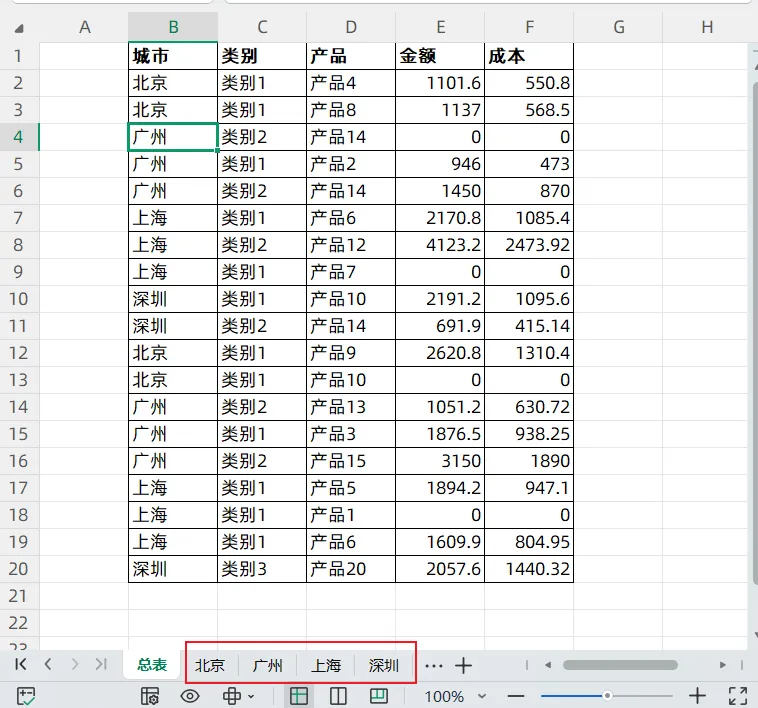The height and width of the screenshot is (708, 758).
Task: Jump to the last sheet tab arrow
Action: click(x=101, y=664)
